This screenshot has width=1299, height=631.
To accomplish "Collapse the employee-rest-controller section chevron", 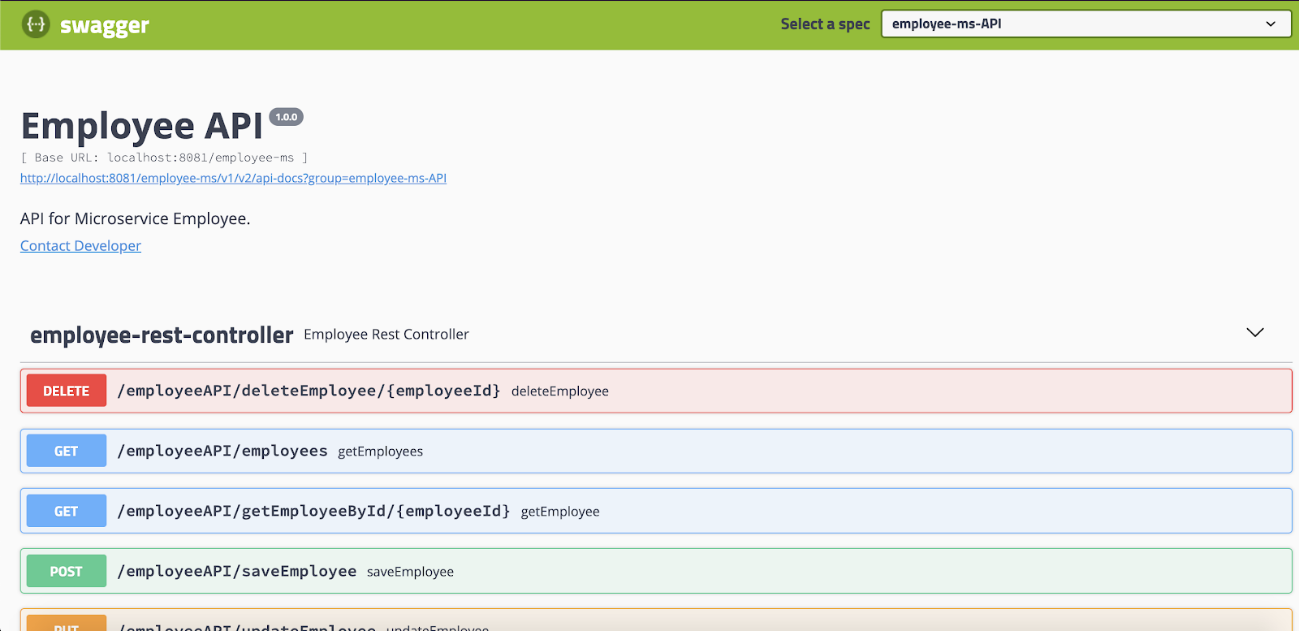I will 1254,333.
